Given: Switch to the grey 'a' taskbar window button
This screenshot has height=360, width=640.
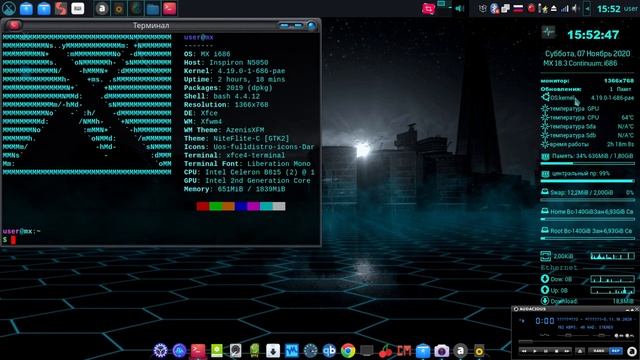Looking at the screenshot, I should (102, 9).
